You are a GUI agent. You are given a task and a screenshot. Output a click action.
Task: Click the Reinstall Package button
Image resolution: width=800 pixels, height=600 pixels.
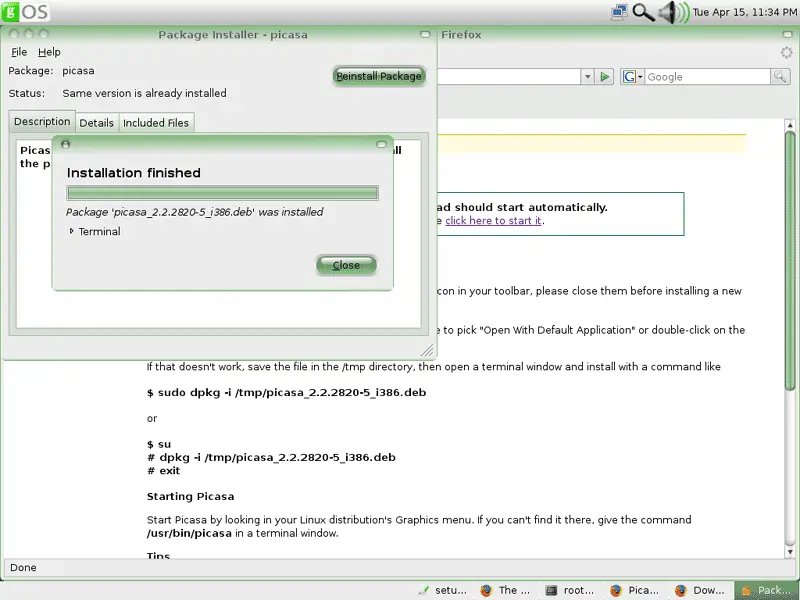pos(379,76)
